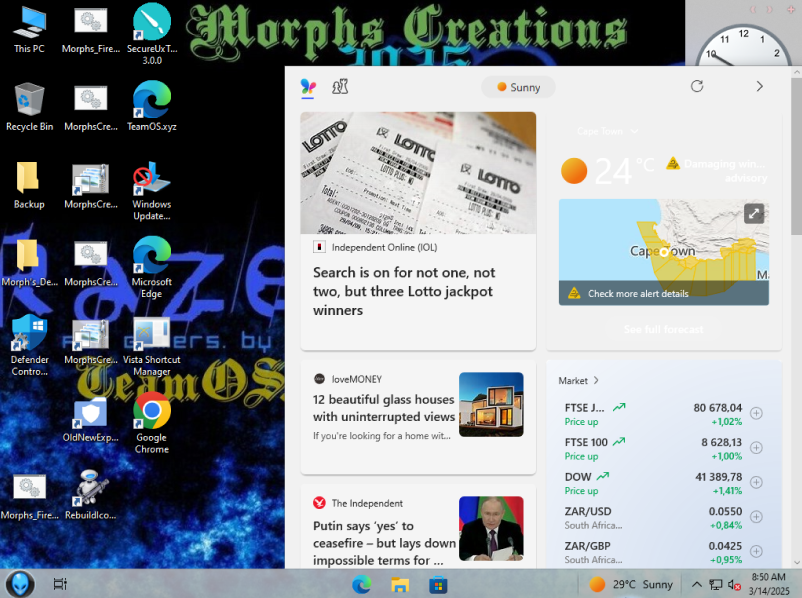Image resolution: width=802 pixels, height=598 pixels.
Task: Add FTSE 100 to watchlist
Action: 756,448
